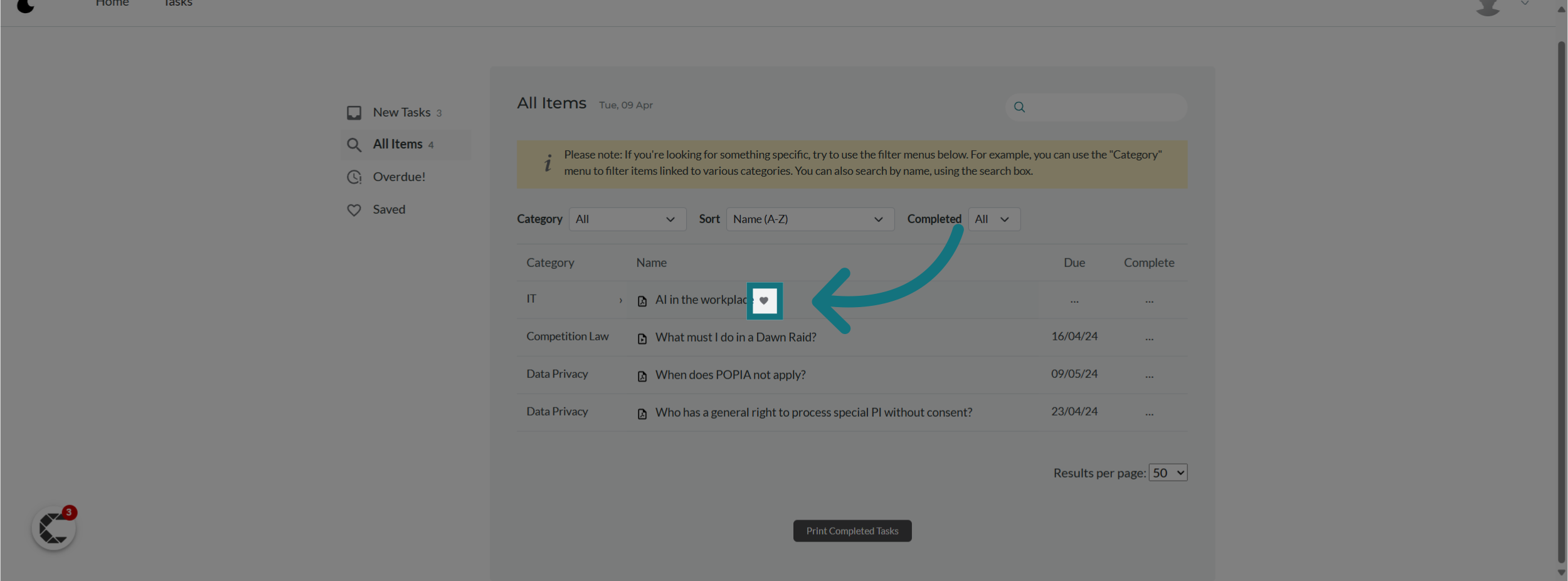This screenshot has height=581, width=1568.
Task: Click the Overdue clock icon
Action: pos(354,177)
